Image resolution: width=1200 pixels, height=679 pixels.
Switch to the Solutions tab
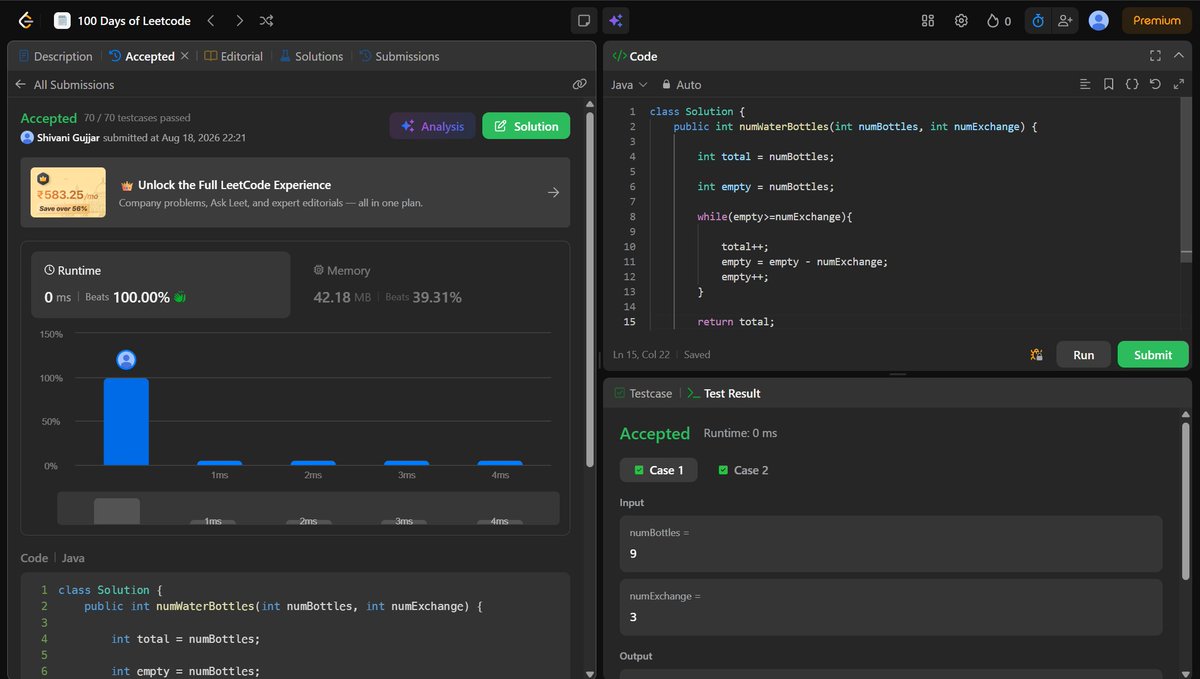tap(311, 57)
